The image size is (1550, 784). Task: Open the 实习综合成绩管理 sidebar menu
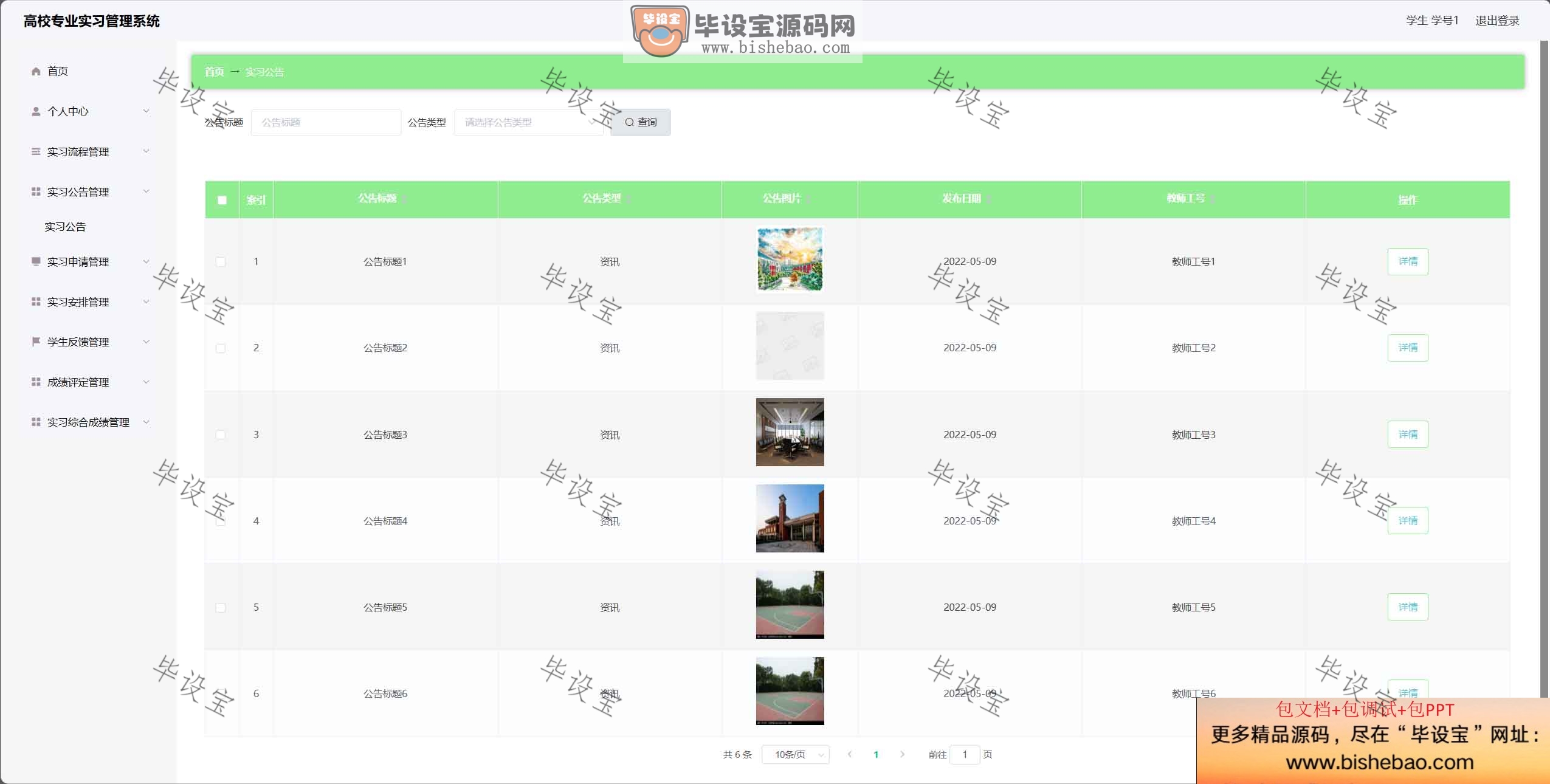click(x=89, y=422)
